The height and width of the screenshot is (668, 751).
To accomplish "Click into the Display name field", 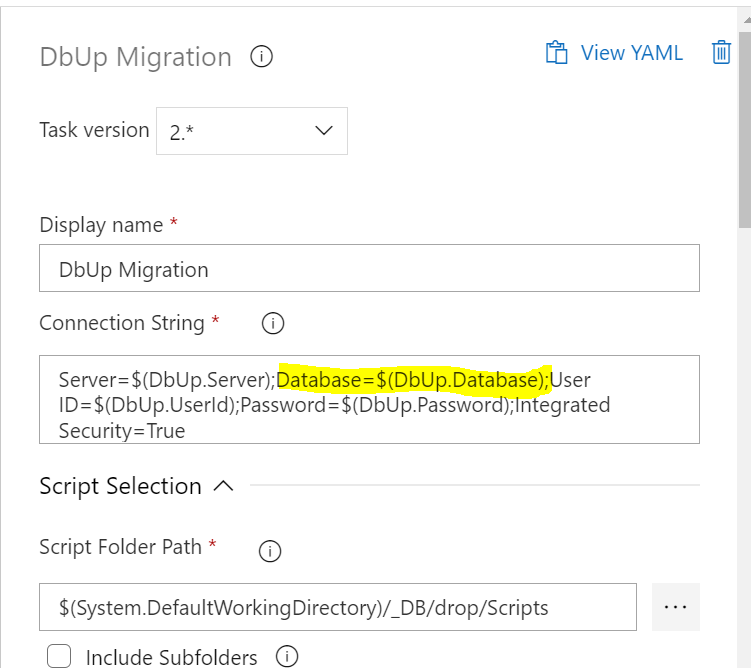I will [369, 269].
